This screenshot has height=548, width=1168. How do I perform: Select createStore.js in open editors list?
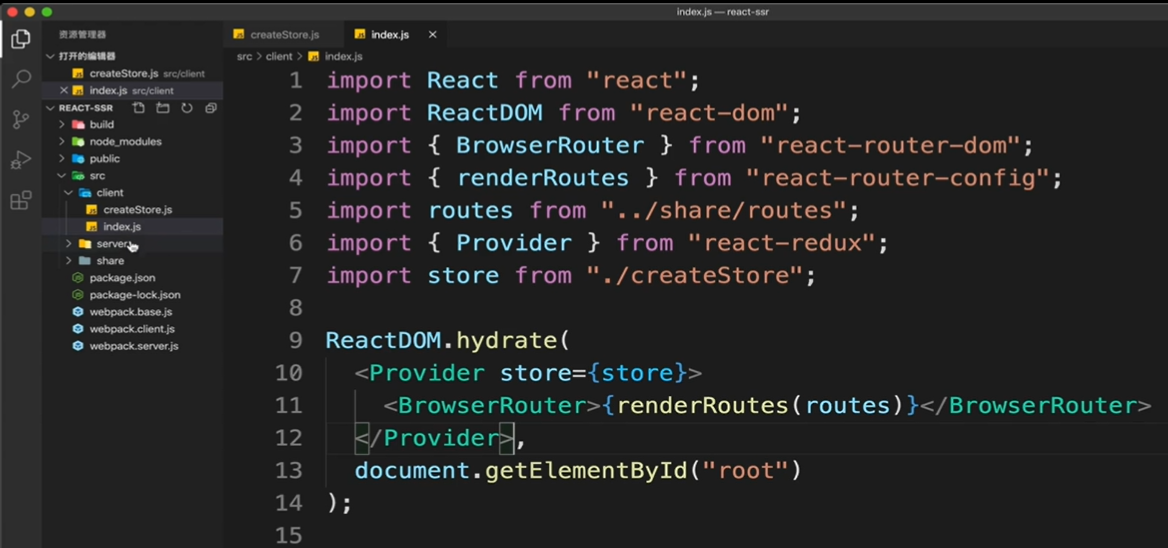[x=132, y=74]
